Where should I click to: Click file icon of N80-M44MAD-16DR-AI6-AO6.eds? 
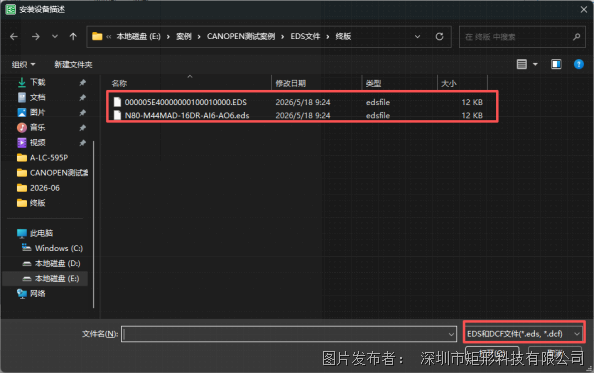coord(117,115)
